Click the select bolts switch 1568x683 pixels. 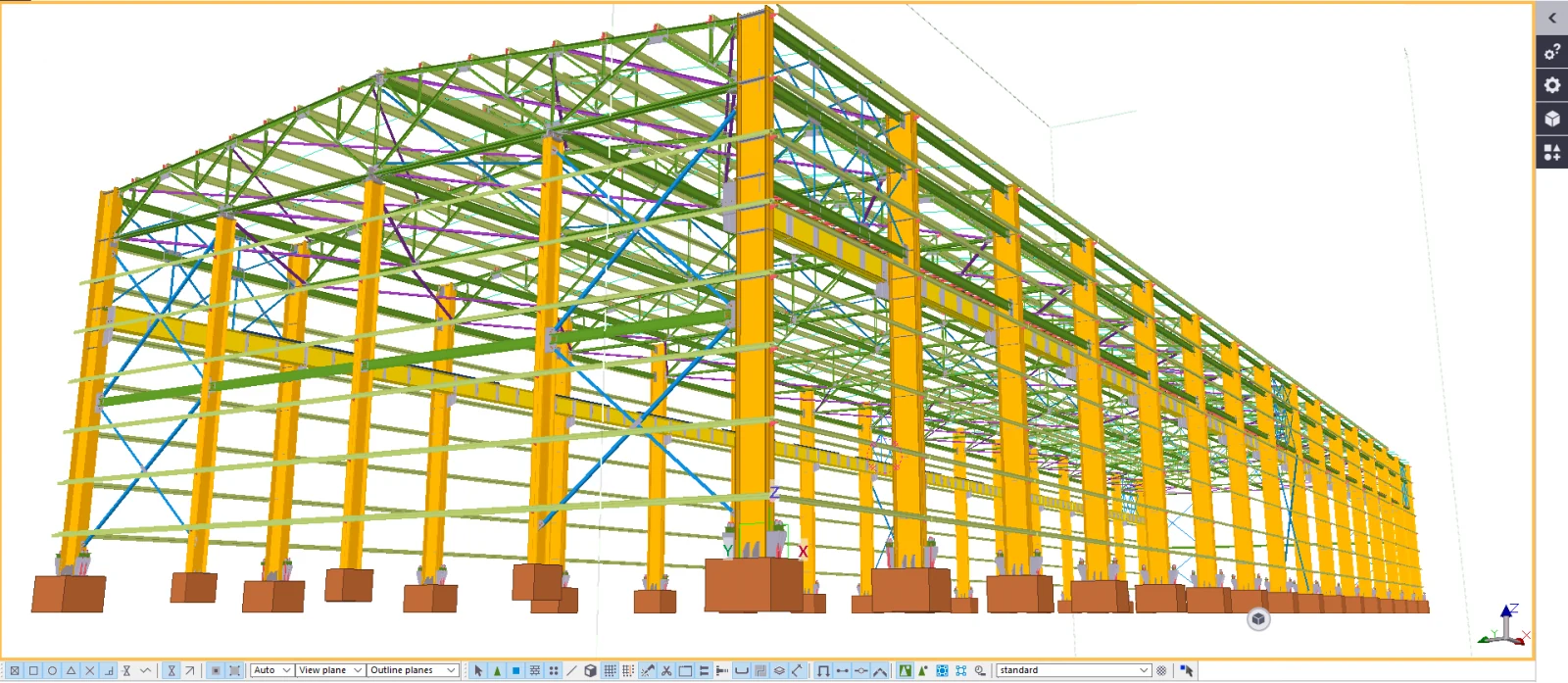(704, 670)
